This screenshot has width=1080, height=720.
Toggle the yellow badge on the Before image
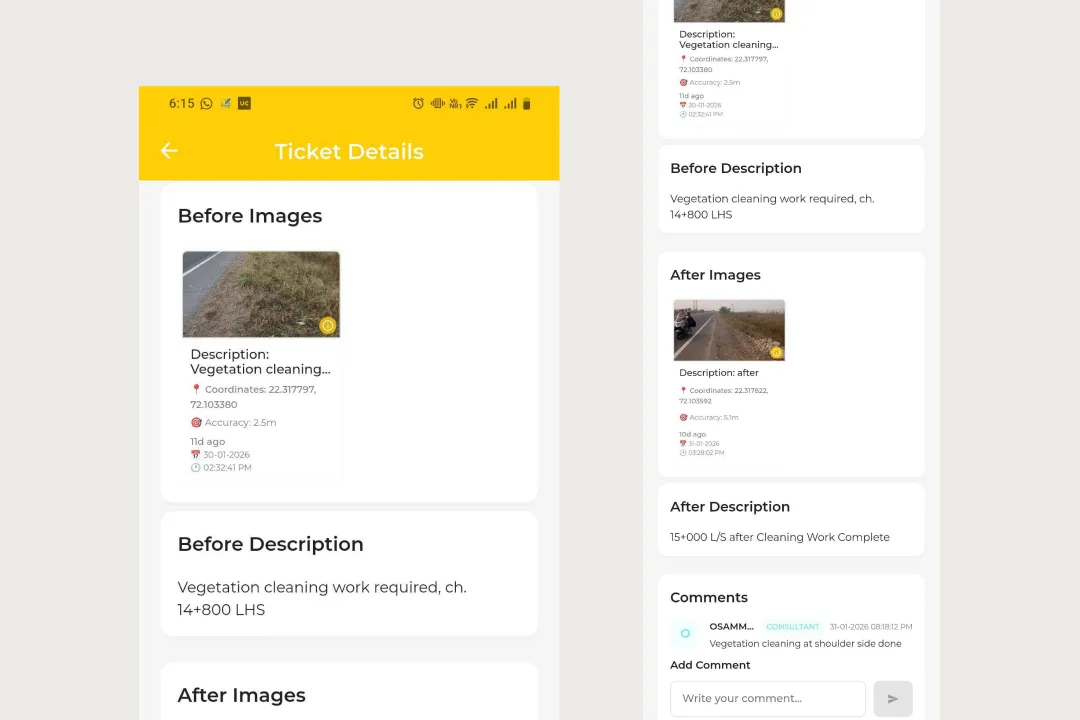coord(328,326)
